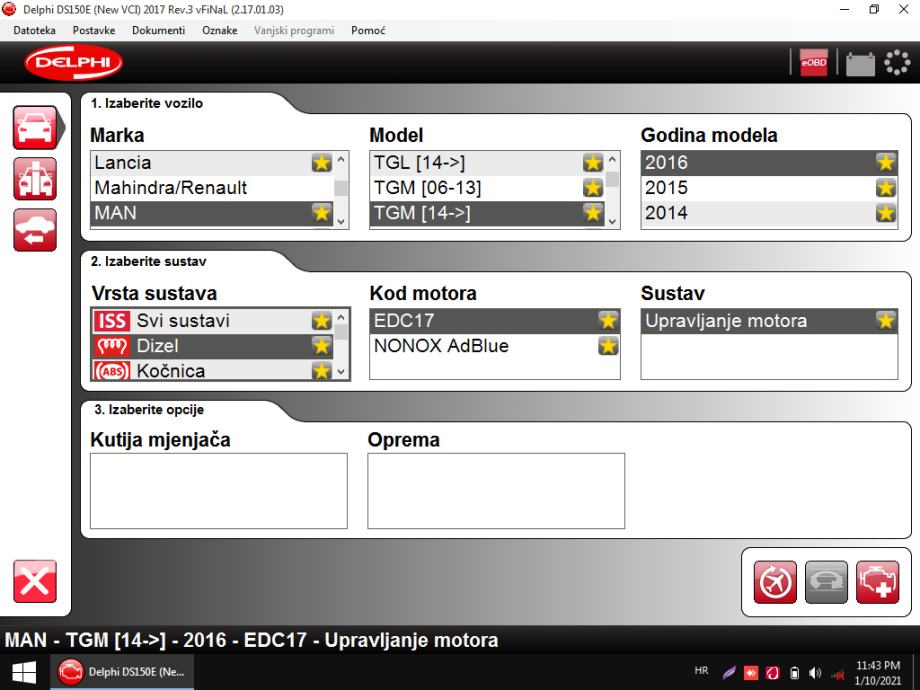Open the Dokumenti menu

click(x=158, y=31)
